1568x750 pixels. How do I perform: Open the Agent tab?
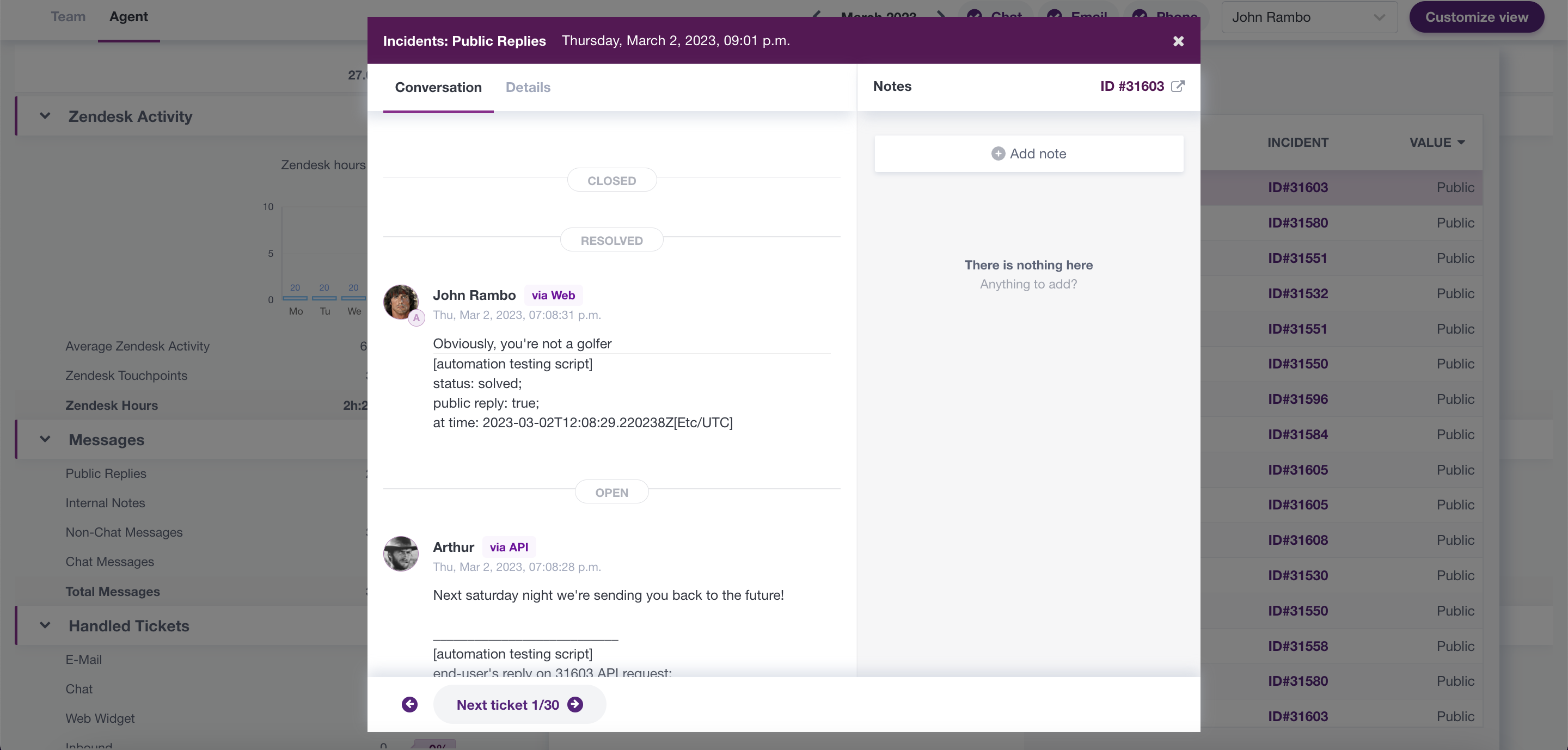click(x=128, y=17)
